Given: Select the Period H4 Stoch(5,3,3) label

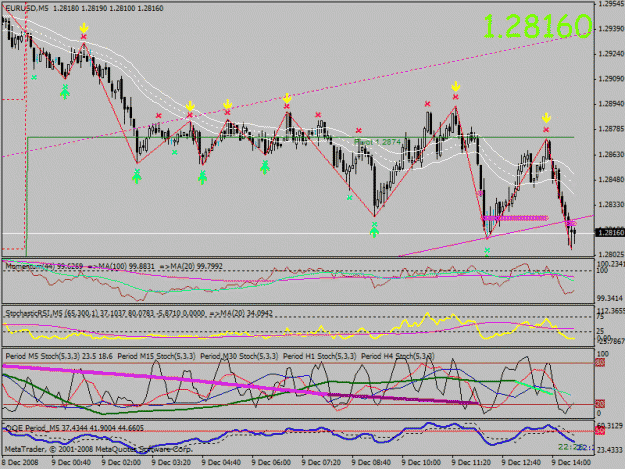Looking at the screenshot, I should [397, 356].
